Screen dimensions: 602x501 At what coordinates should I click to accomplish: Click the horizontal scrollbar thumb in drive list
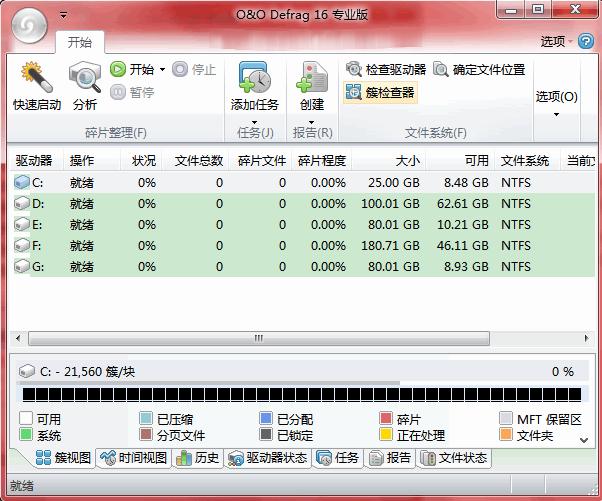[259, 338]
